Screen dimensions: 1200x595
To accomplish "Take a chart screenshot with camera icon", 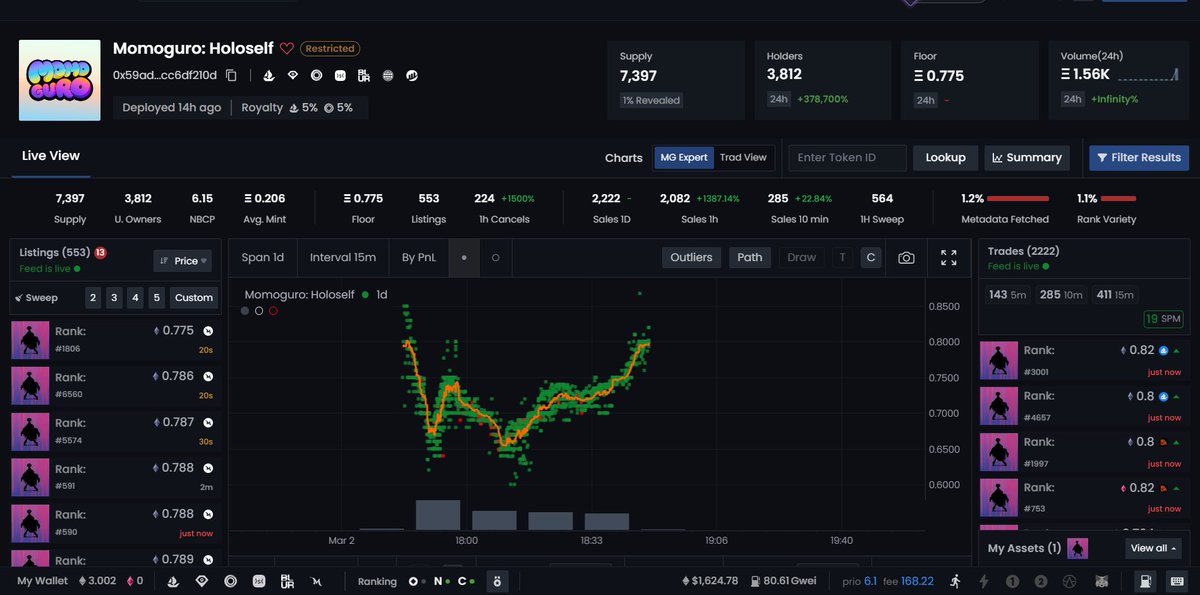I will (906, 257).
